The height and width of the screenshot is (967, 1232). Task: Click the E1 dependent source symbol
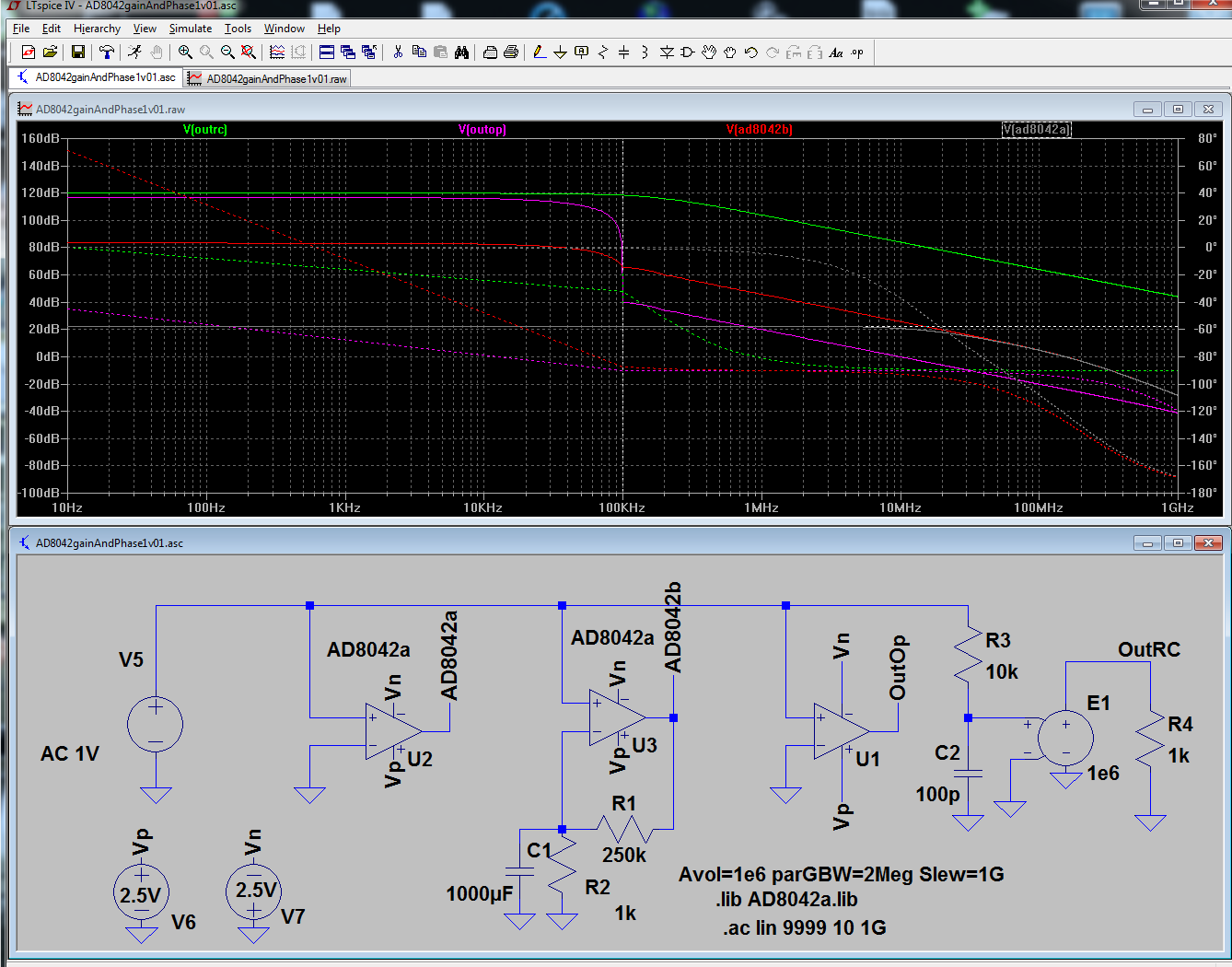click(x=1065, y=738)
